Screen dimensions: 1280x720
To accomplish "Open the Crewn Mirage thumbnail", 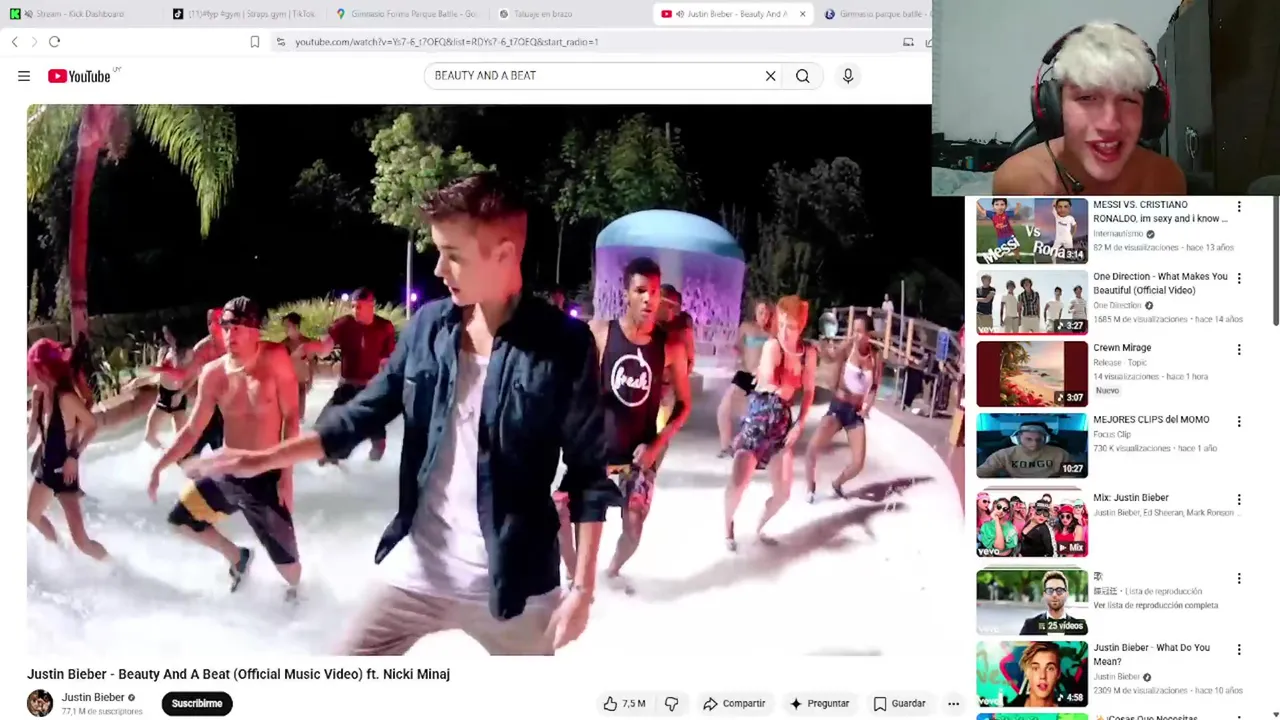I will [x=1032, y=374].
